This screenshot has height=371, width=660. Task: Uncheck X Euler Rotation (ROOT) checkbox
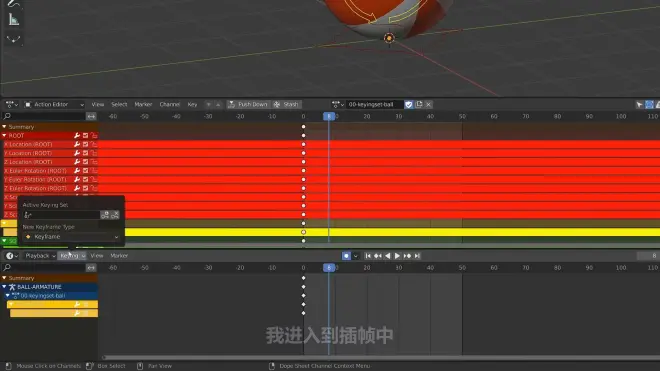click(85, 171)
